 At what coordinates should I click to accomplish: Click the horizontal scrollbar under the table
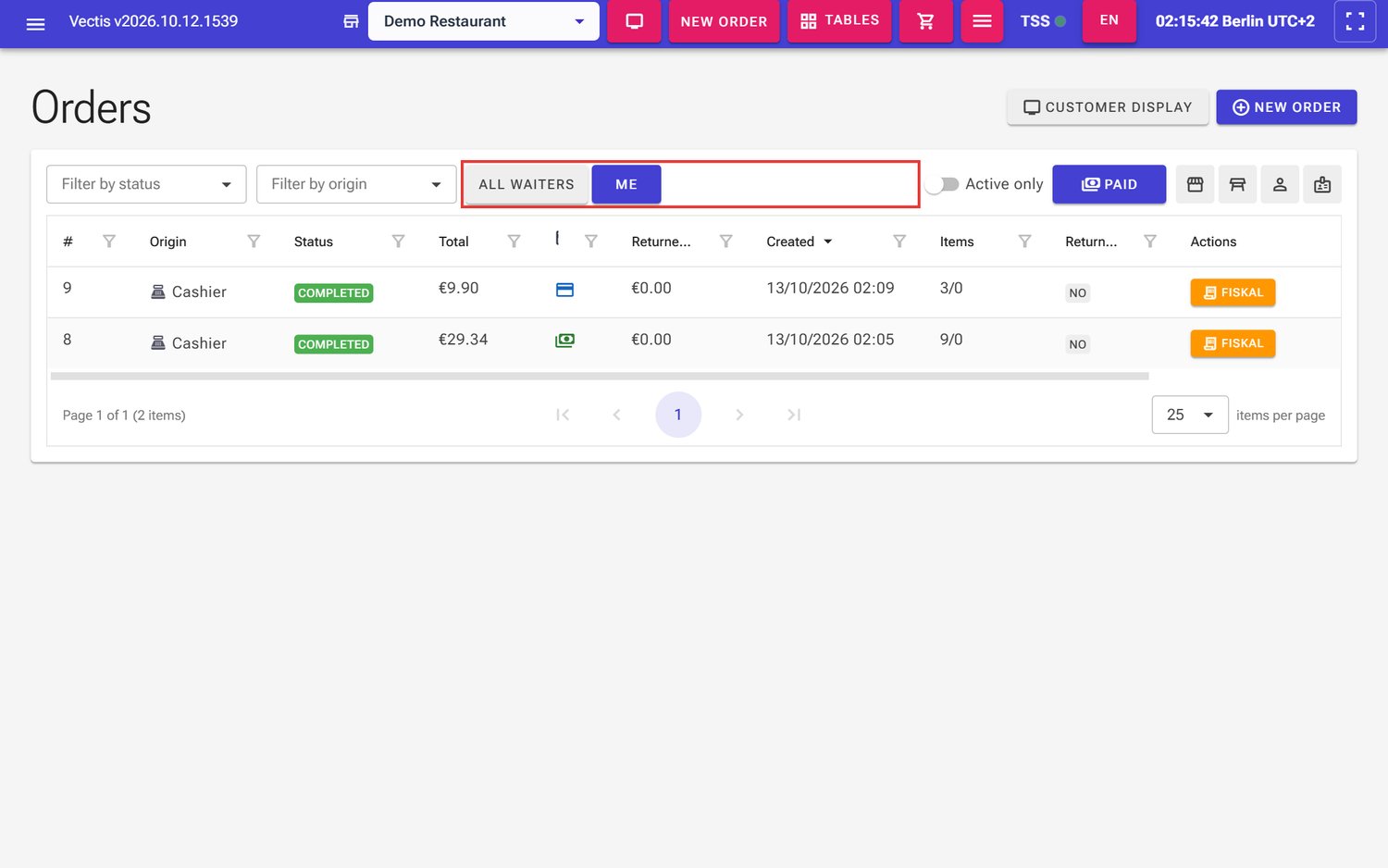(x=600, y=377)
